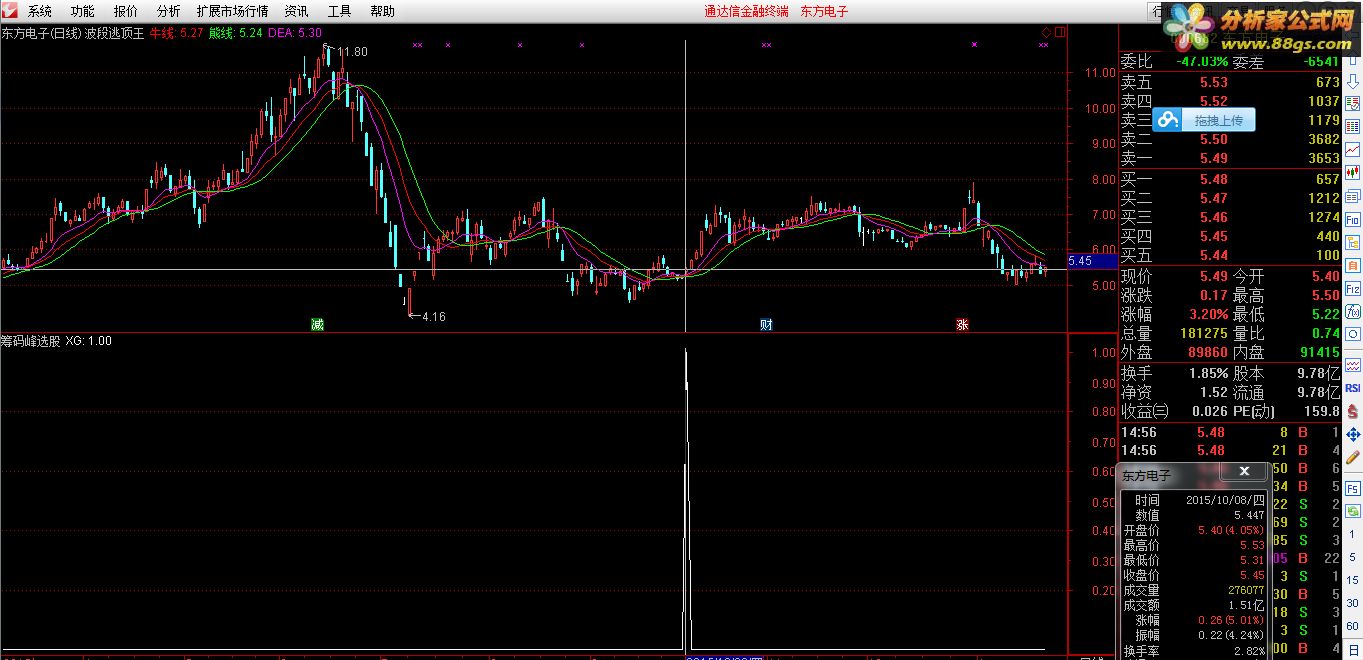Switch to 日 daily period in sidebar

click(1352, 649)
